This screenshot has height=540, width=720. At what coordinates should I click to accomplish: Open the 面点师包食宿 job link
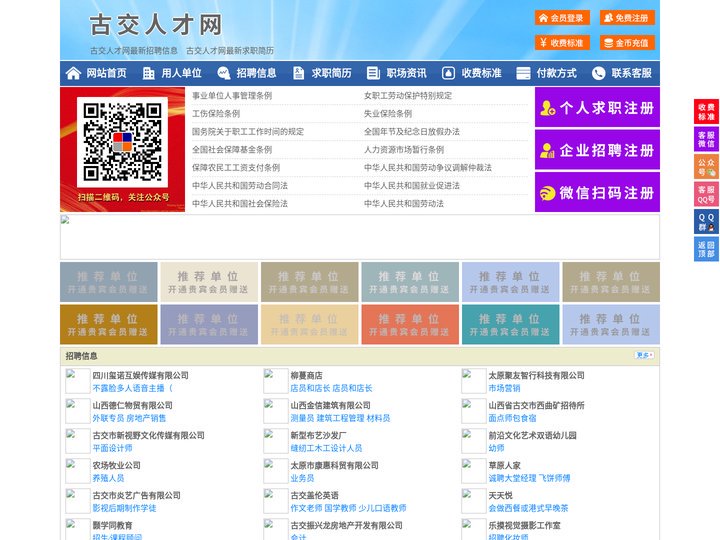point(512,418)
